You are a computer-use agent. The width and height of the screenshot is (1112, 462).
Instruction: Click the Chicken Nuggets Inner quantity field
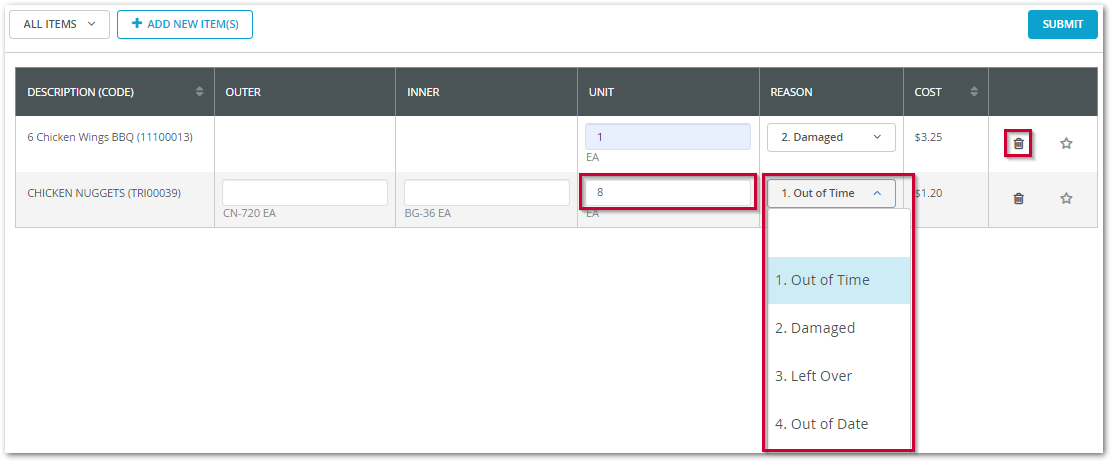point(486,192)
